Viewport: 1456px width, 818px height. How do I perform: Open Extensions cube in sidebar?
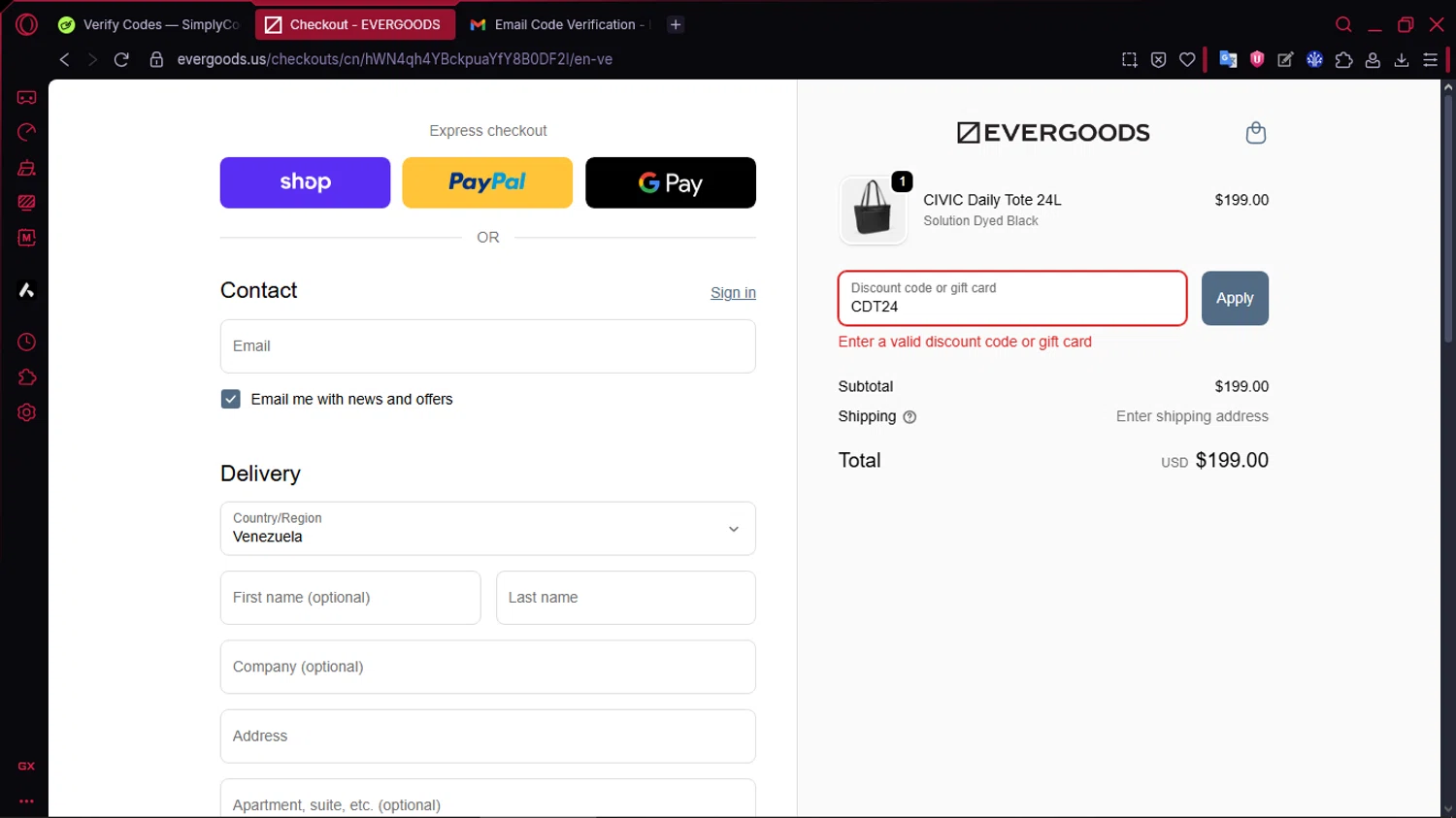(x=26, y=377)
